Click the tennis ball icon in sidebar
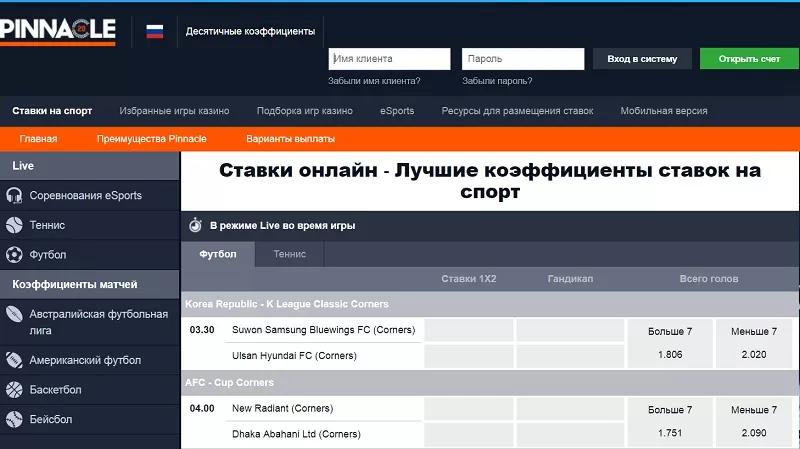This screenshot has width=800, height=449. tap(14, 225)
